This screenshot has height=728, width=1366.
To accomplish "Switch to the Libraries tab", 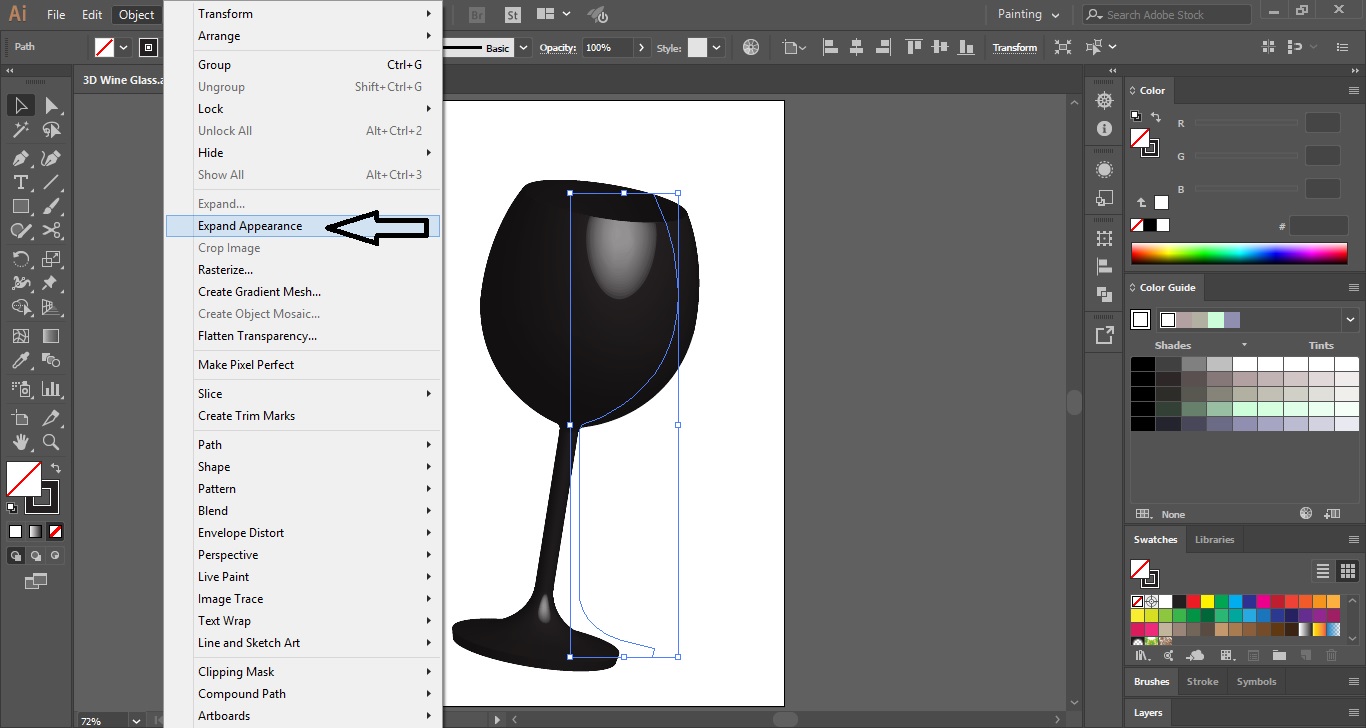I will (1214, 539).
